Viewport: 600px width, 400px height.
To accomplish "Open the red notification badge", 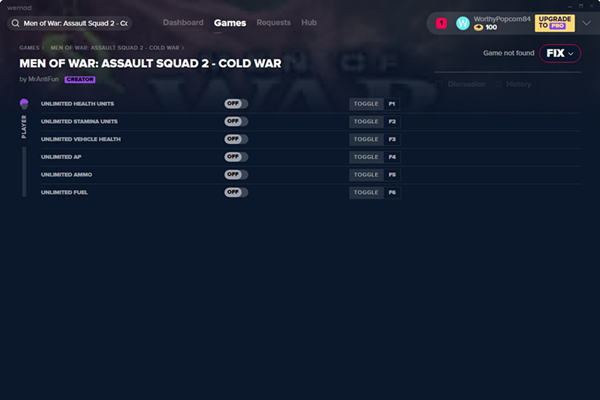I will coord(441,23).
